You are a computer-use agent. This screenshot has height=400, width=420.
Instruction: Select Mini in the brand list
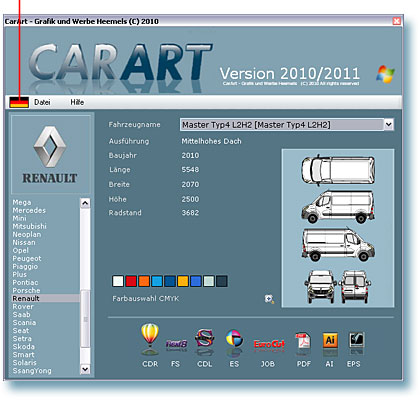19,218
